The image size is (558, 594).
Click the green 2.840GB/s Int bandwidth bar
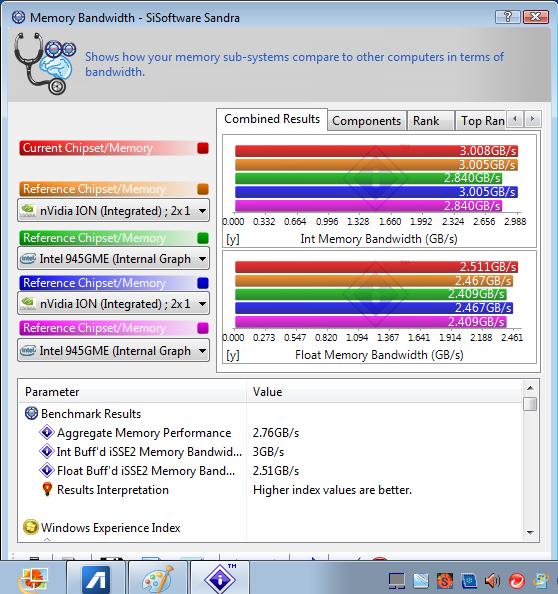pyautogui.click(x=368, y=178)
